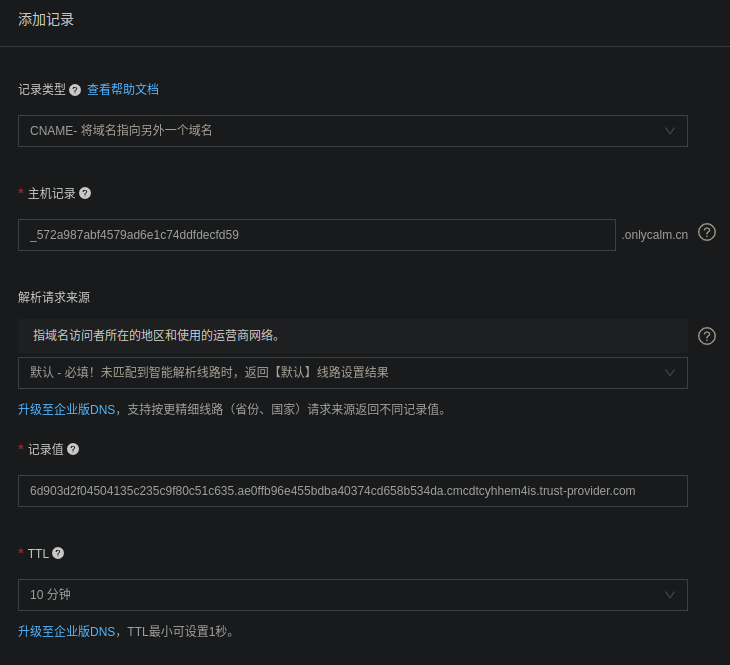
Task: Open the 10 分钟 TTL dropdown
Action: [352, 595]
